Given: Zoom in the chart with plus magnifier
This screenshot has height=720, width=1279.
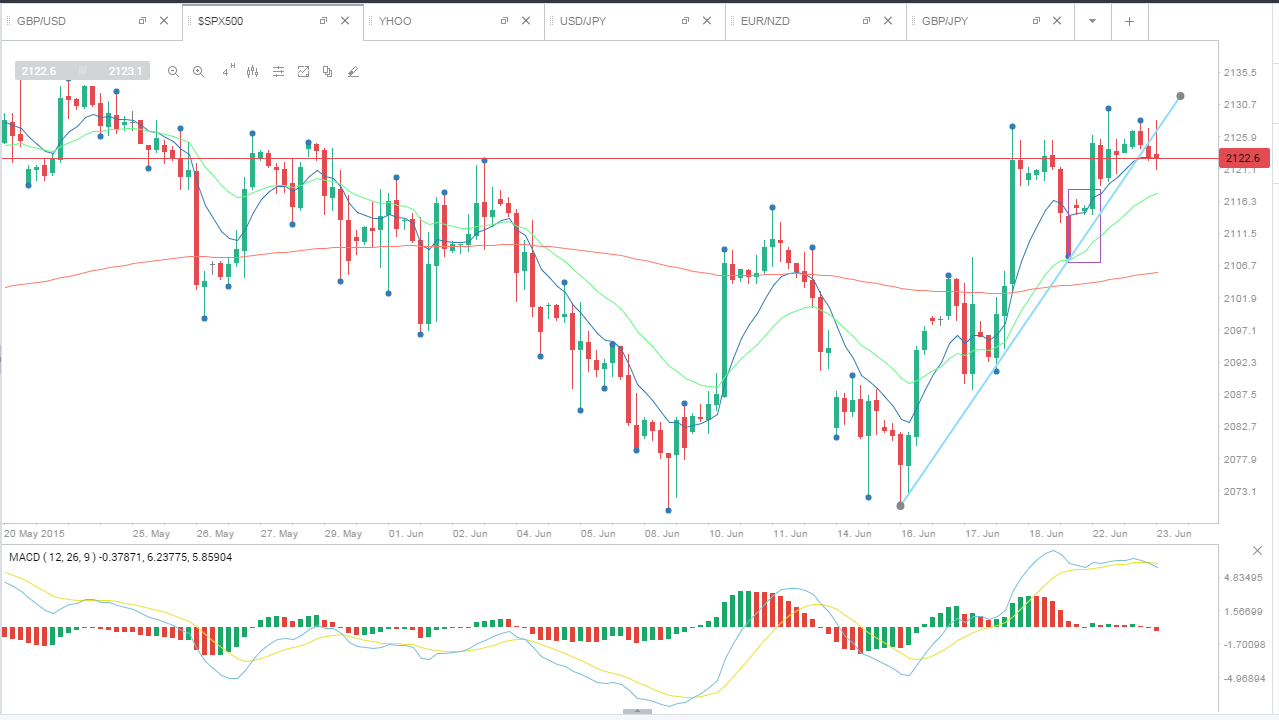Looking at the screenshot, I should point(198,71).
